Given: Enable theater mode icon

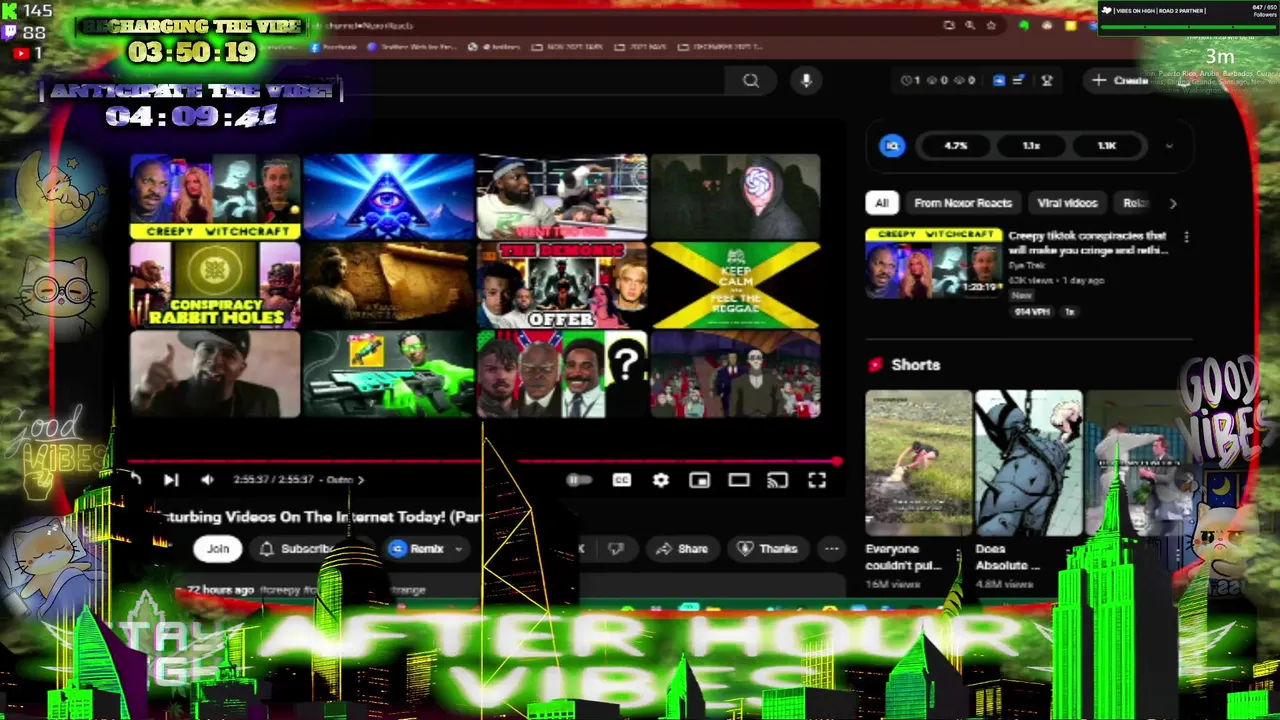Looking at the screenshot, I should (x=739, y=481).
